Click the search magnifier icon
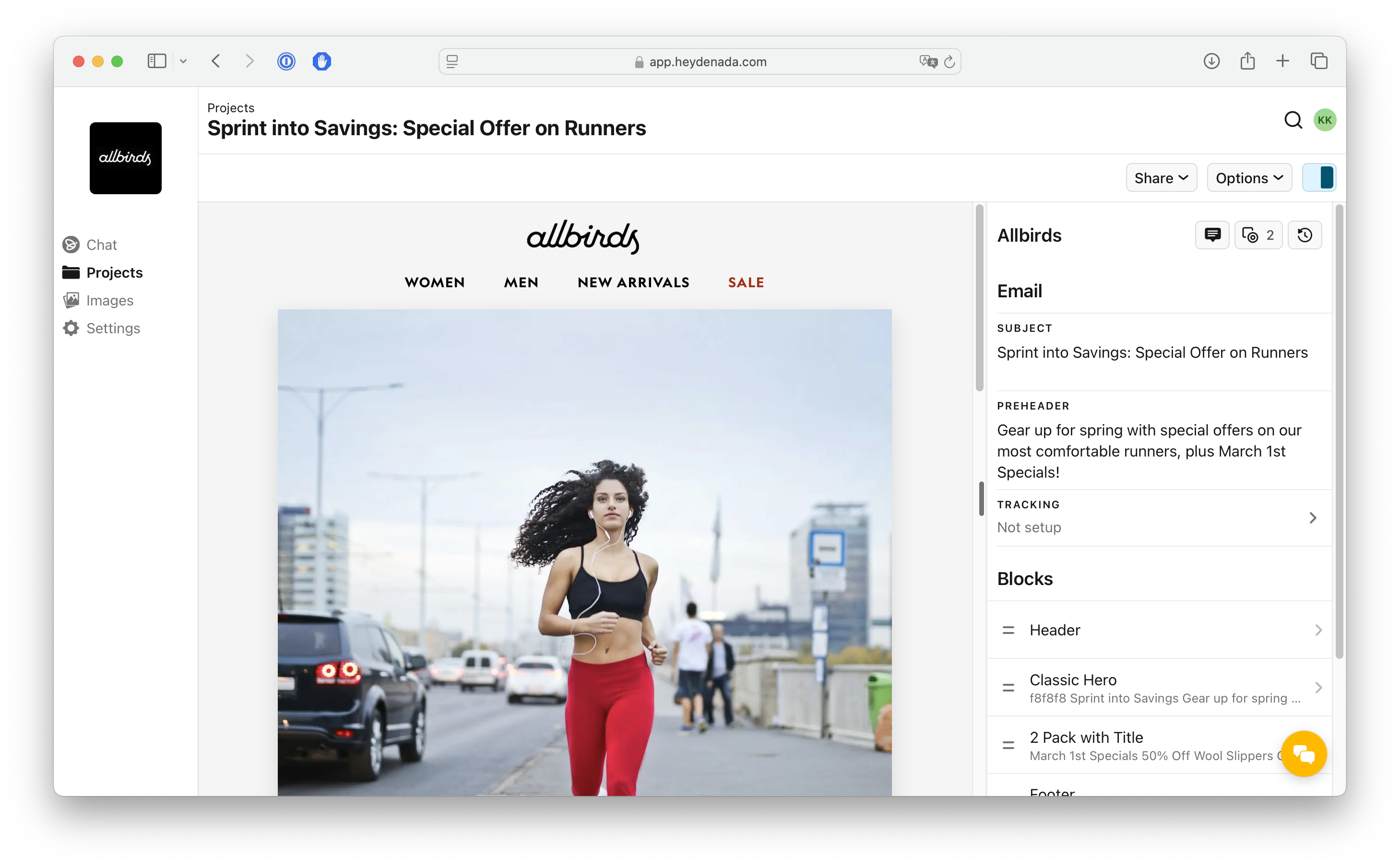 (1293, 120)
